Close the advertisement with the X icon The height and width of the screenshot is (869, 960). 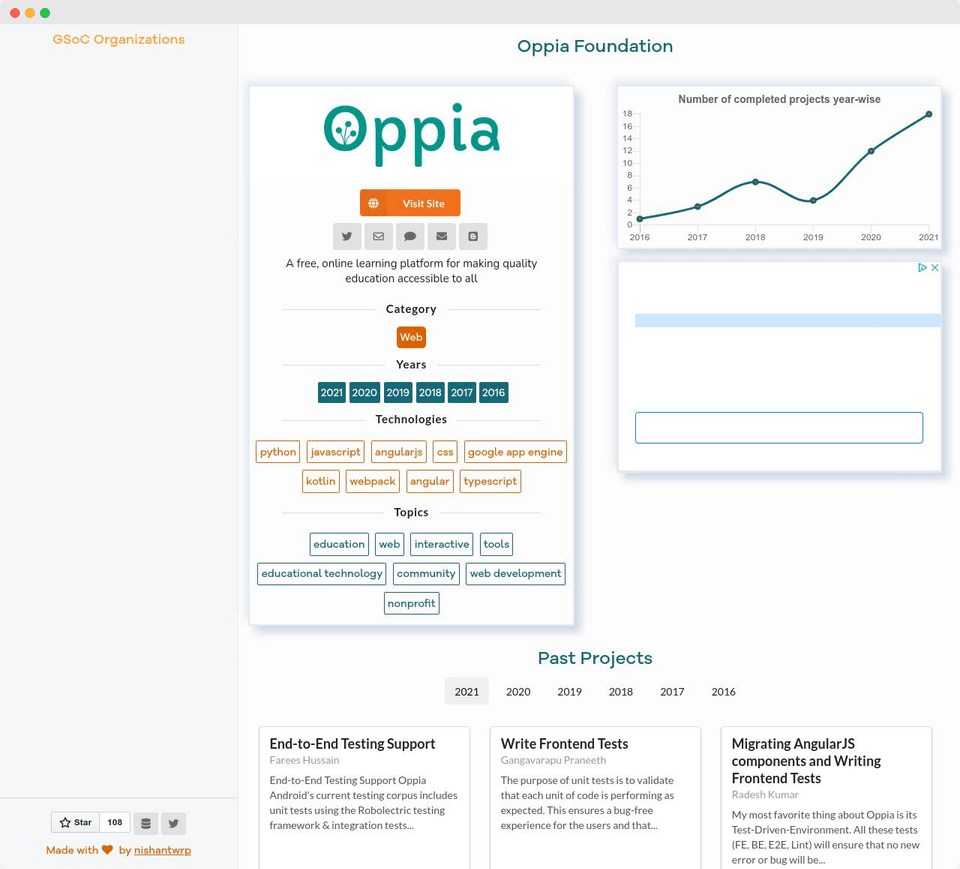click(x=935, y=268)
